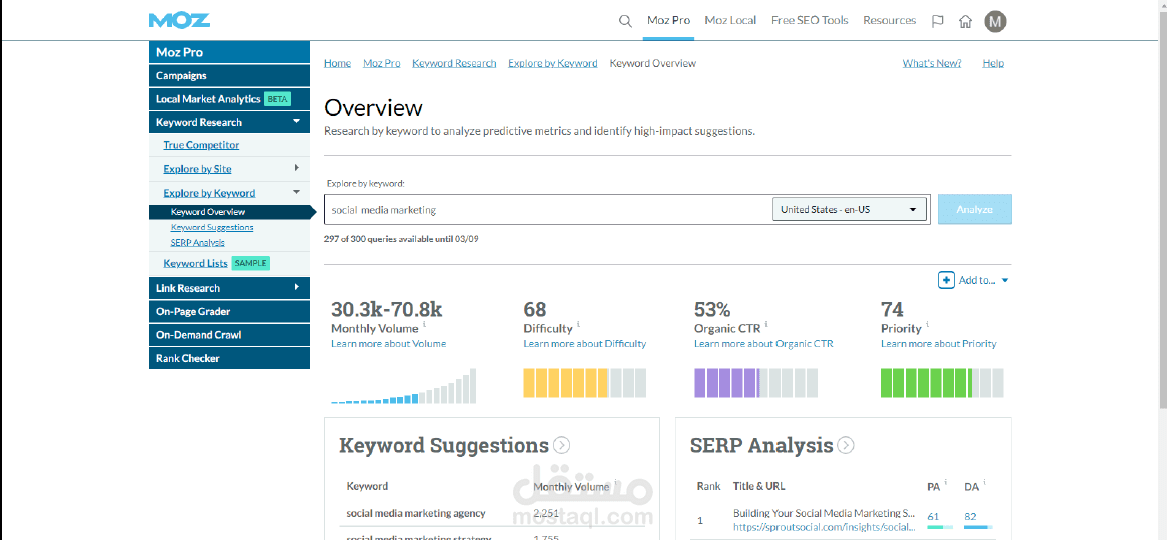Screen dimensions: 1167x540
Task: Click Learn more about Organic CTR
Action: click(764, 344)
